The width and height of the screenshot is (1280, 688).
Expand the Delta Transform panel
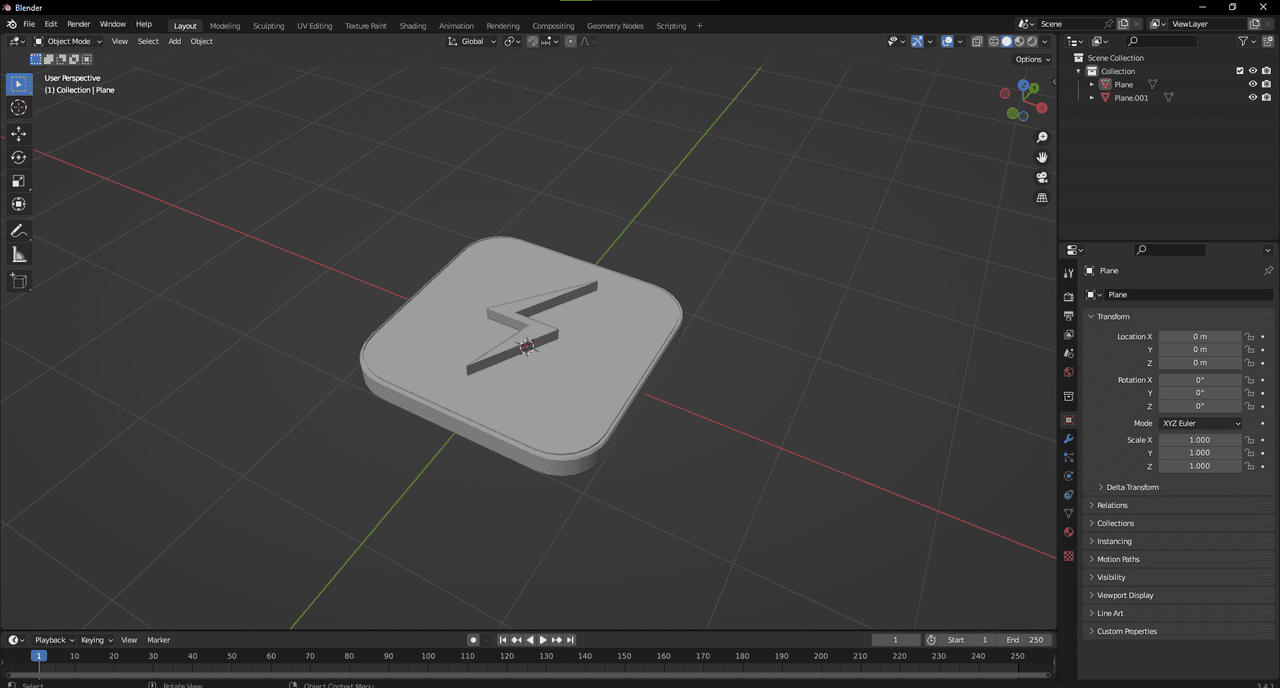[x=1132, y=487]
